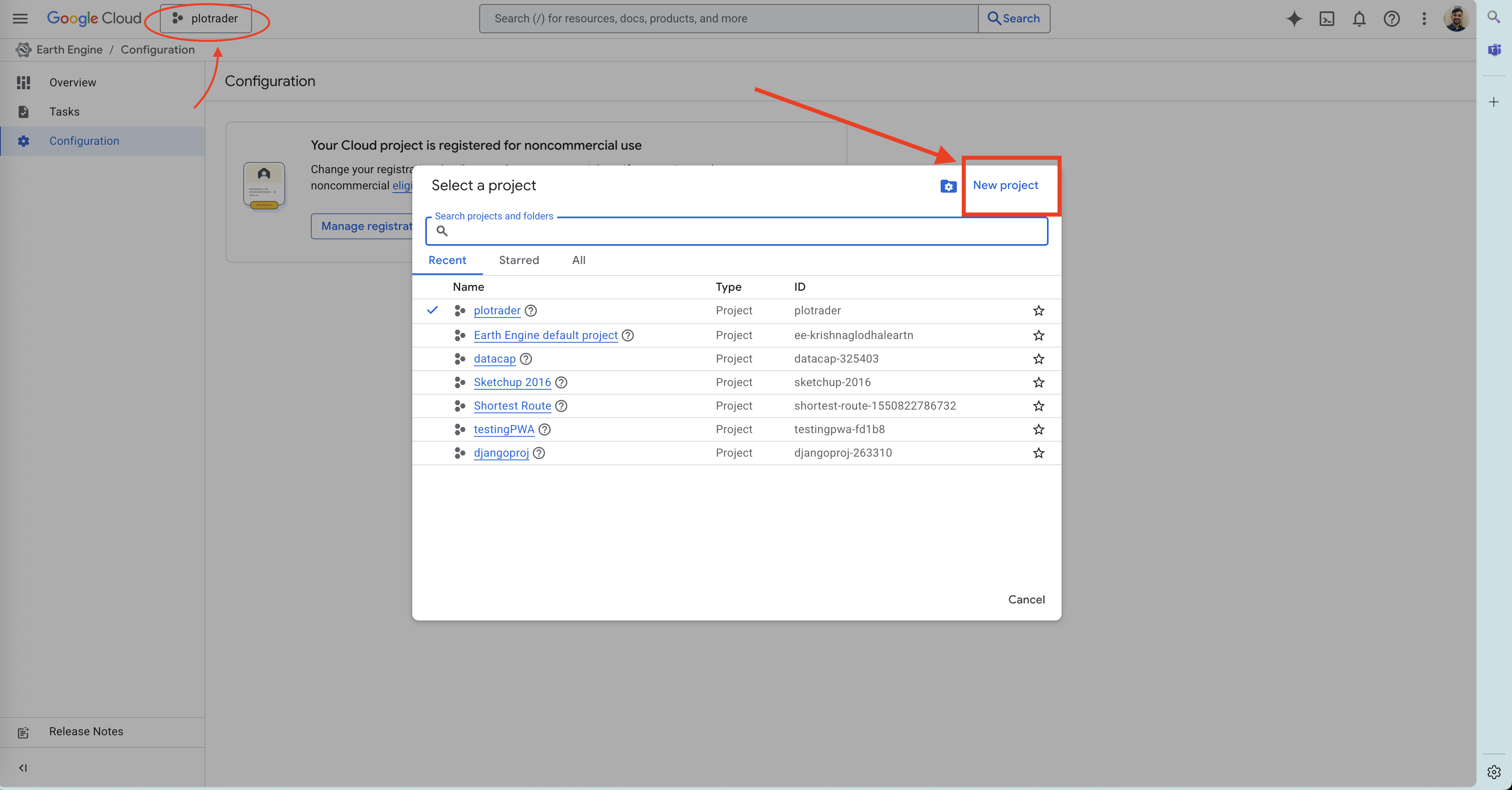Select the testingPWA project link
The width and height of the screenshot is (1512, 790).
coord(504,429)
